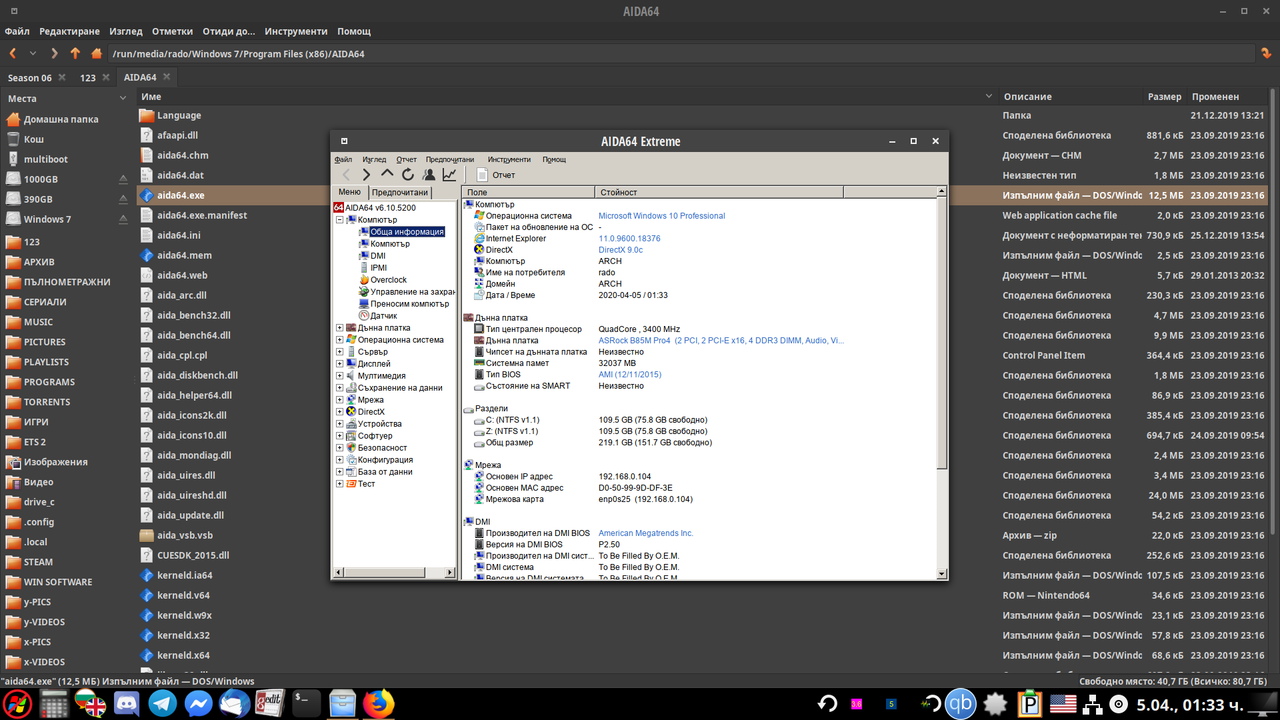Screen dimensions: 1280x720
Task: Select Преносим компютър tree item
Action: click(409, 304)
